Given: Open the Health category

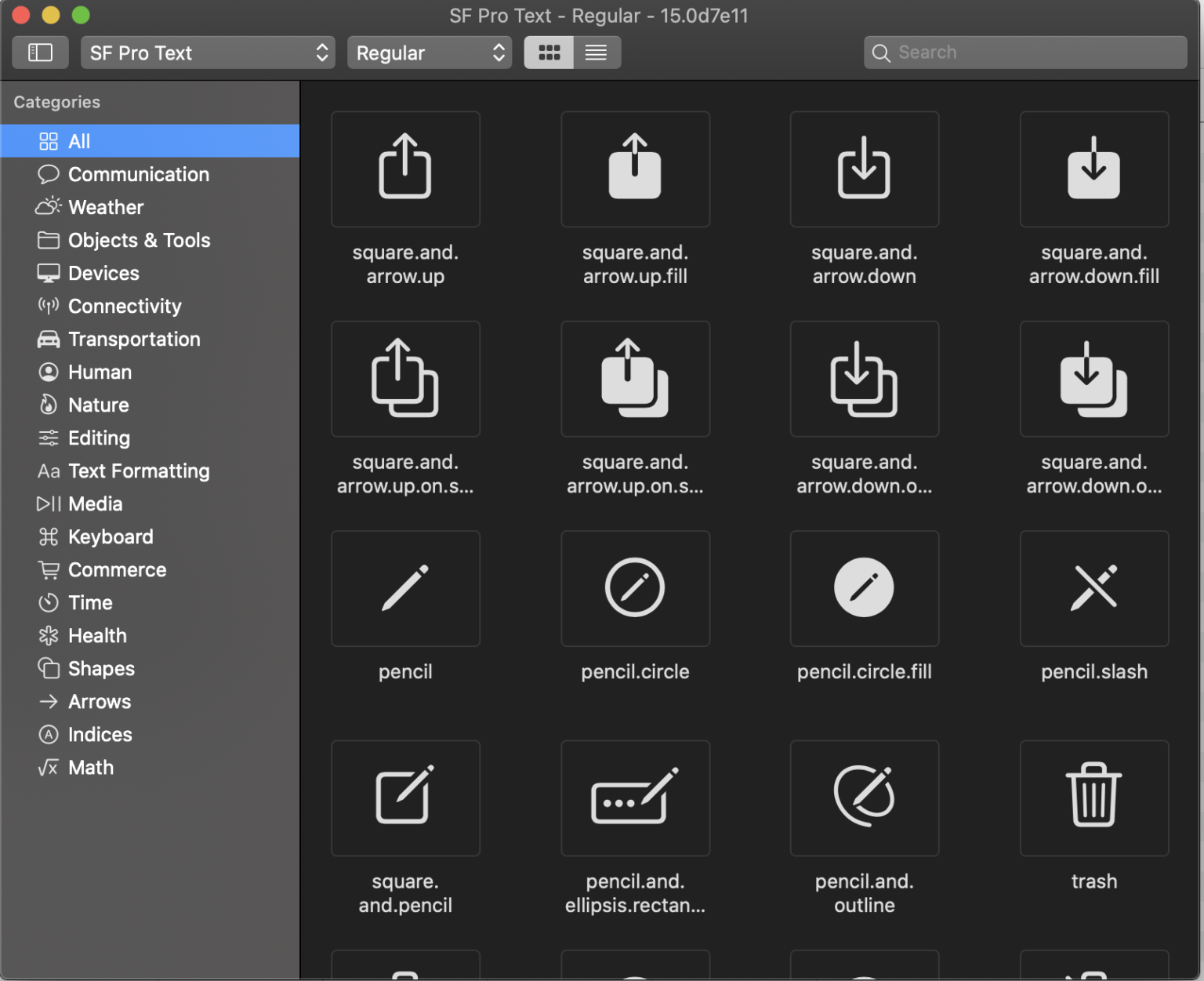Looking at the screenshot, I should [150, 635].
